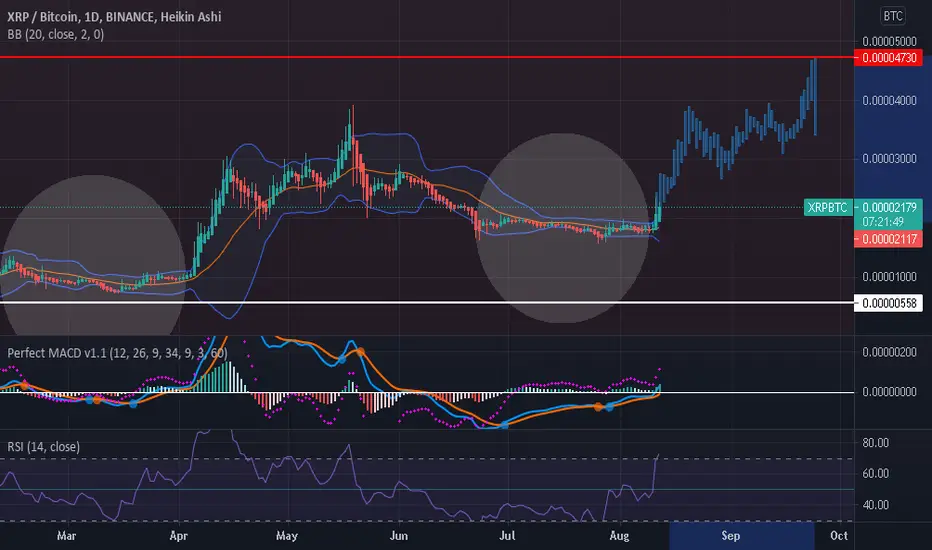Screen dimensions: 932x550
Task: Click the 0.00000200 MACD axis value
Action: (889, 353)
